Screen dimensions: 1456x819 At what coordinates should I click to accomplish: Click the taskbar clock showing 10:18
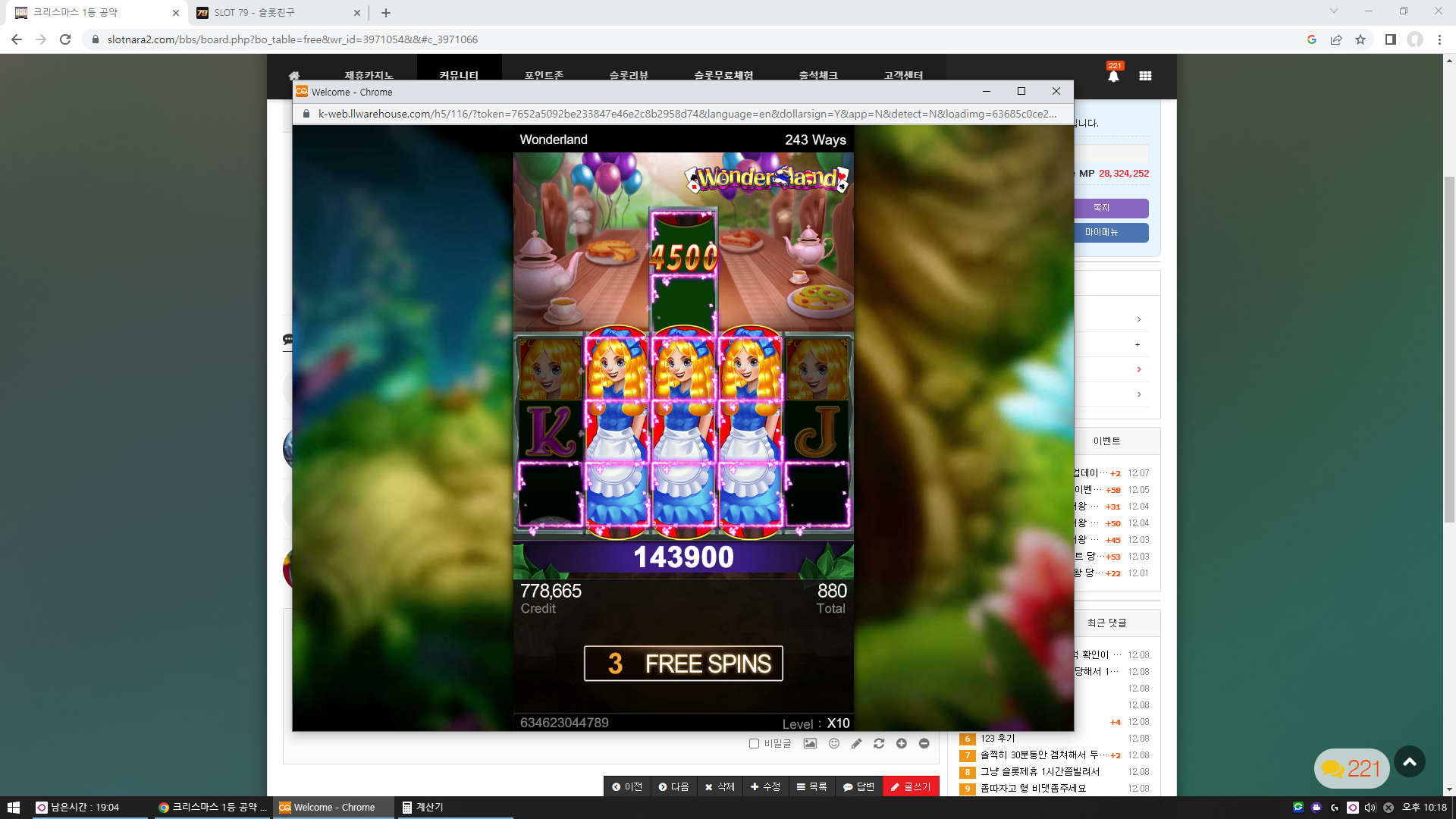(1424, 808)
